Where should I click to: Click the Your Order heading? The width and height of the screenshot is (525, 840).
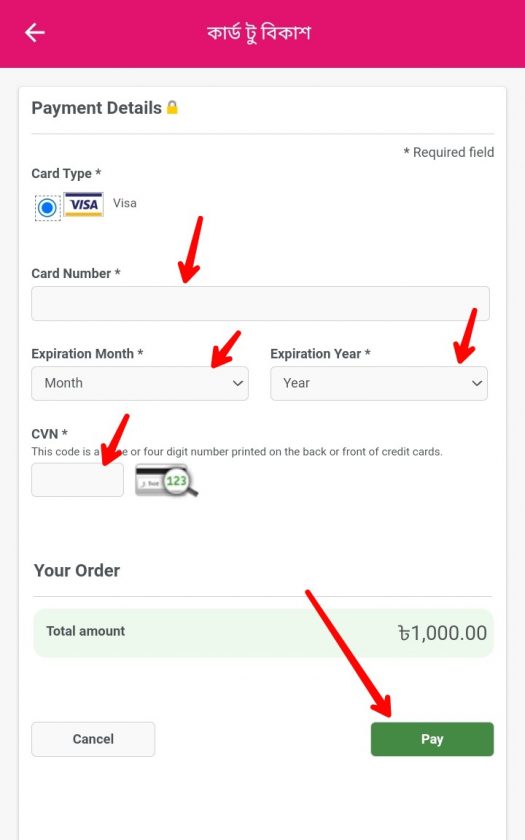[x=77, y=570]
